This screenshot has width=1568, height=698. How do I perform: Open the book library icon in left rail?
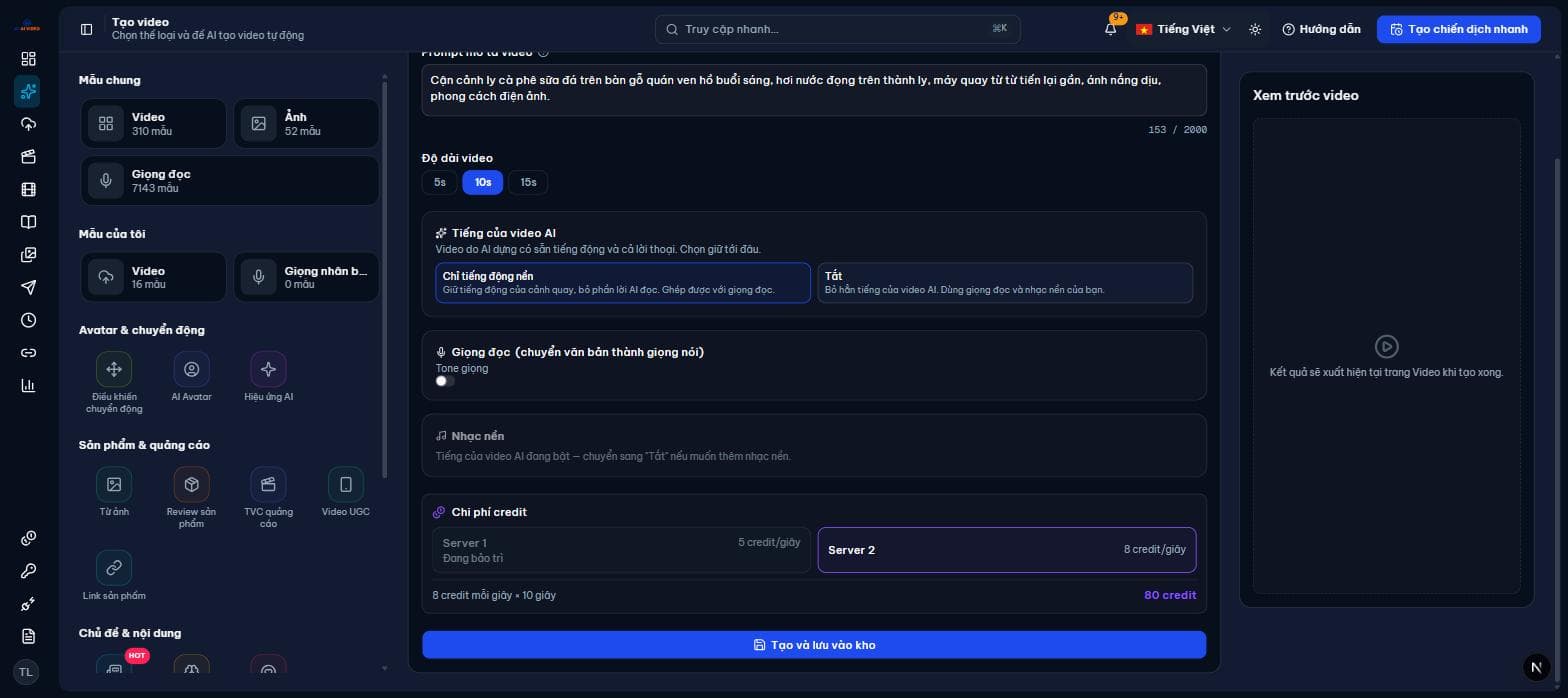[x=28, y=222]
